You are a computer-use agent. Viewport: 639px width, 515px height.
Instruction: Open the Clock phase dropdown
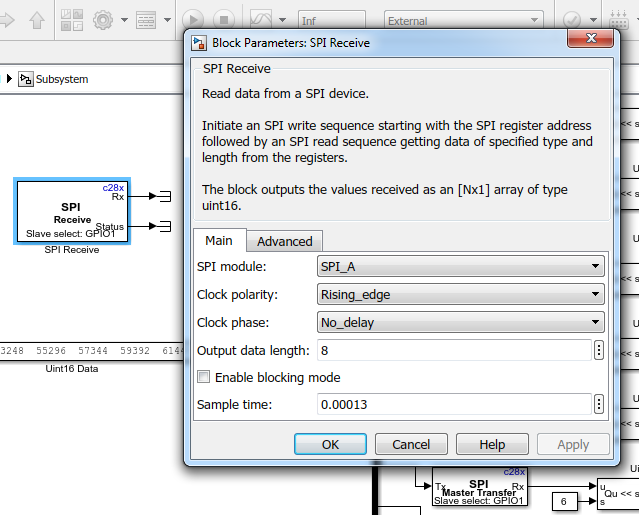[461, 323]
